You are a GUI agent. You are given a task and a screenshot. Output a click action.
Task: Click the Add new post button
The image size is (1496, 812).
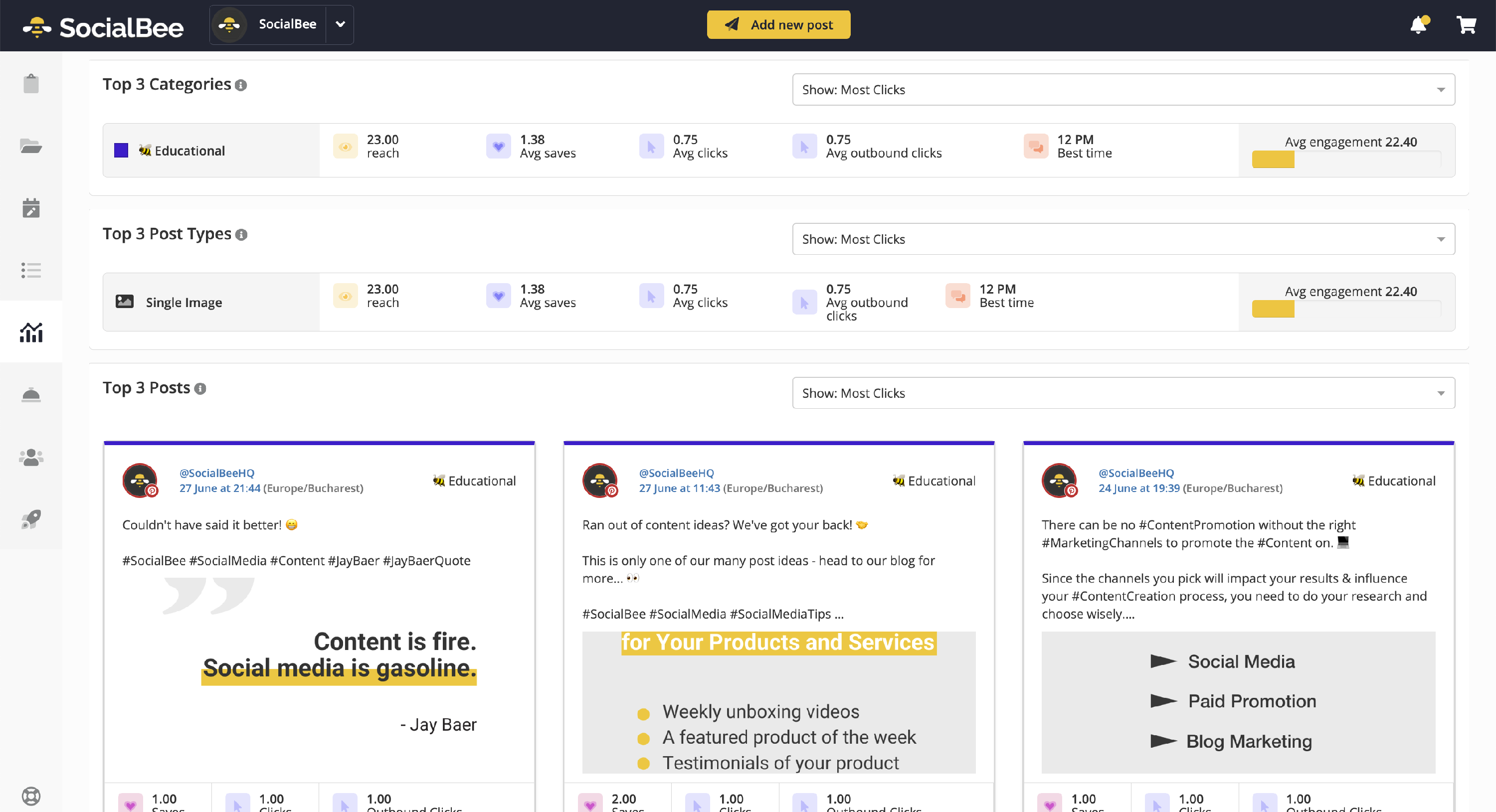click(x=778, y=24)
